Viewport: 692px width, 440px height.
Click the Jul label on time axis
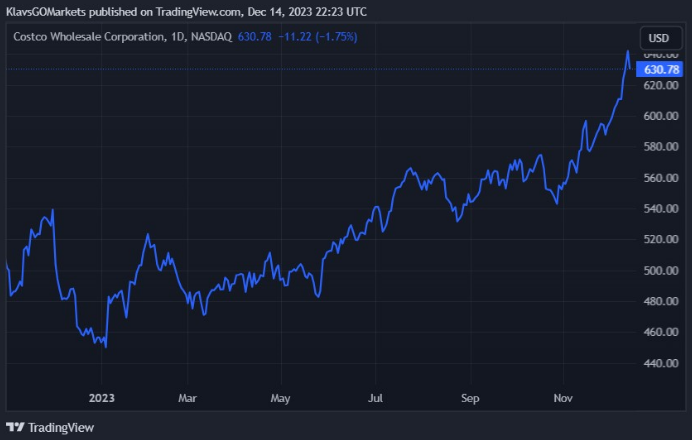[375, 398]
